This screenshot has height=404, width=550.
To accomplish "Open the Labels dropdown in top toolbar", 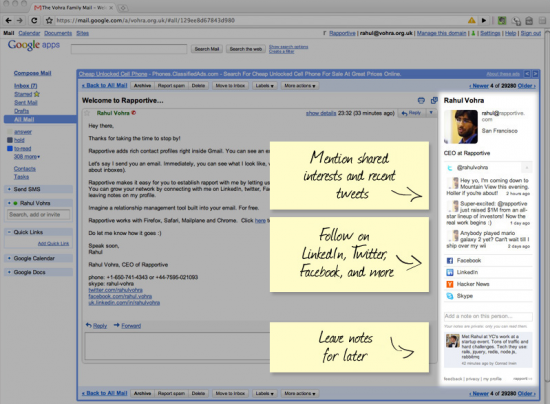I will [264, 86].
